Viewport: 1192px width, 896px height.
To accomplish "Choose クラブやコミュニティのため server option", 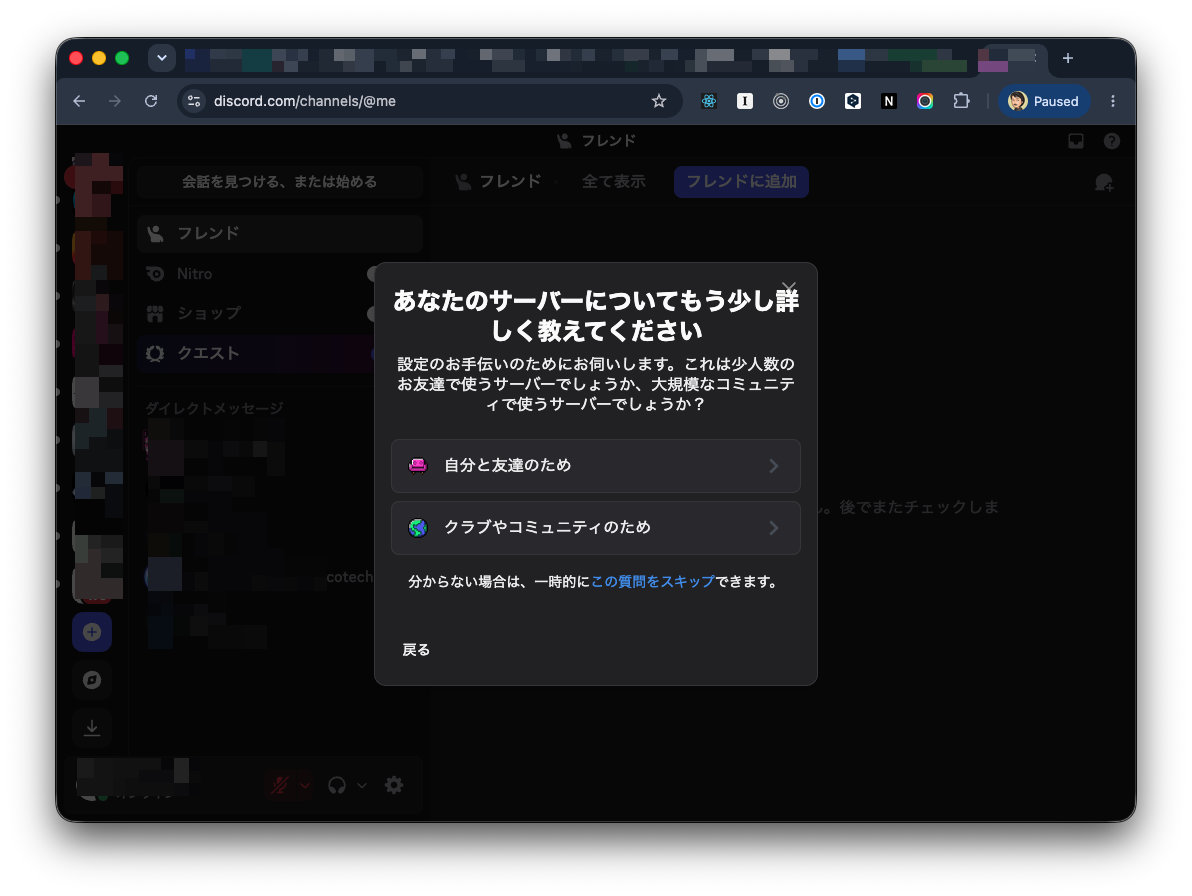I will (x=595, y=527).
